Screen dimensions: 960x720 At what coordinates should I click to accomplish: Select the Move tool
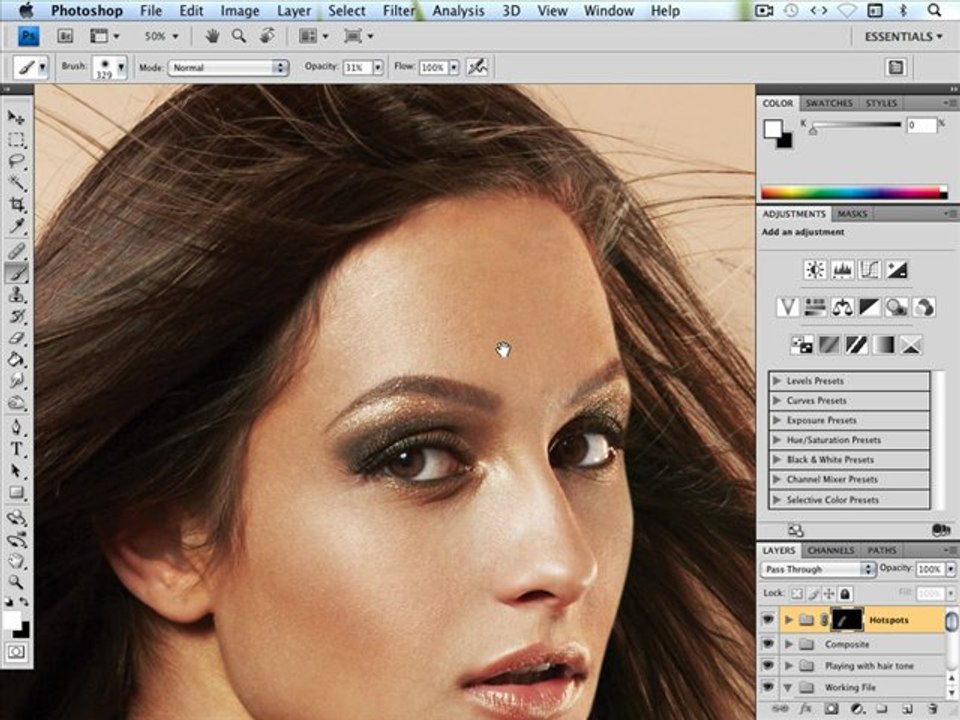[16, 118]
